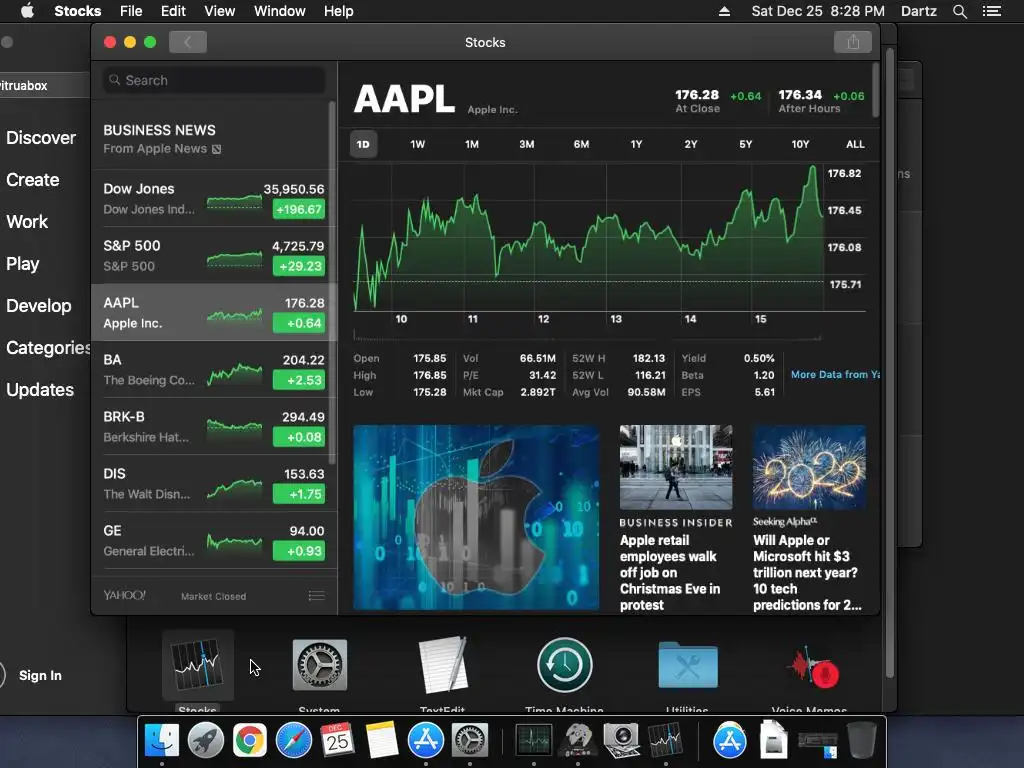Open Business News from Apple News

point(214,138)
